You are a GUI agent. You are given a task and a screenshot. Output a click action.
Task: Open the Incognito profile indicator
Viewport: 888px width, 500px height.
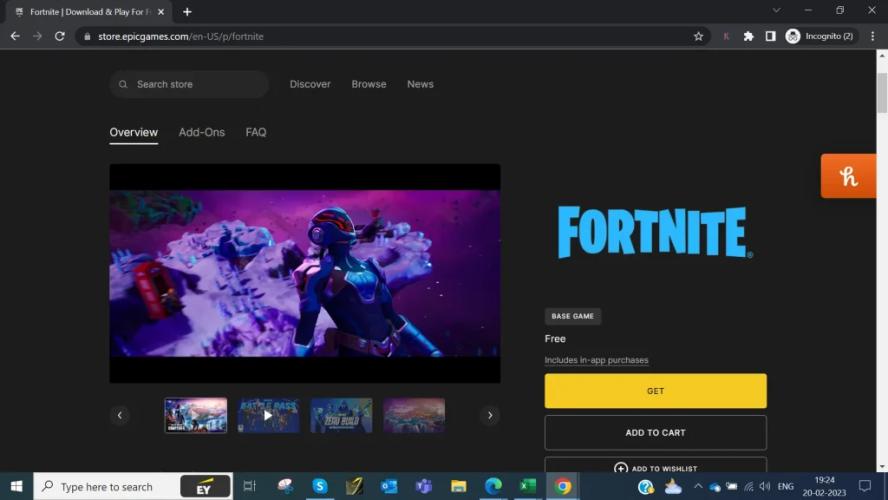(820, 36)
